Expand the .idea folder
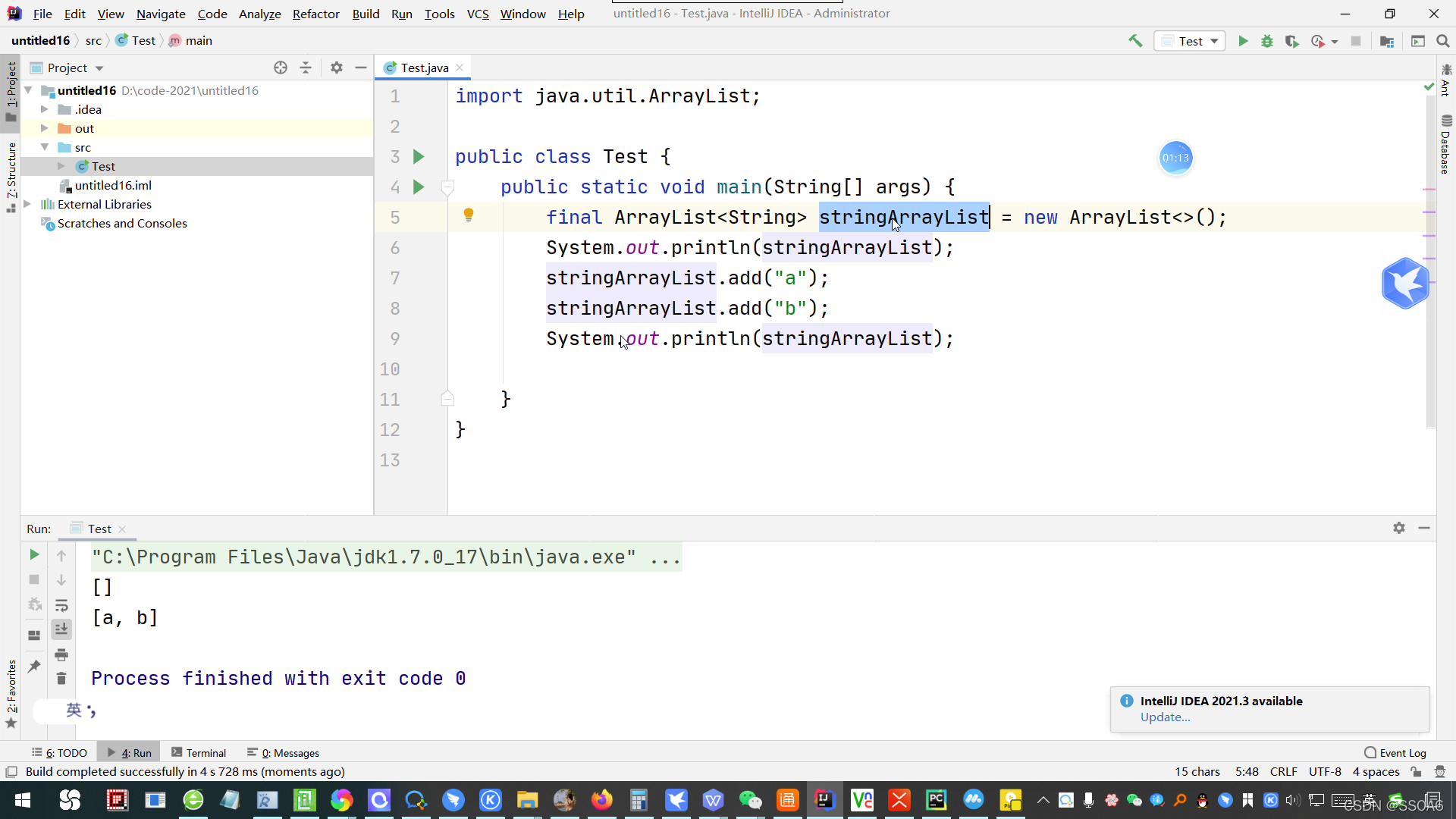1456x819 pixels. [x=45, y=109]
